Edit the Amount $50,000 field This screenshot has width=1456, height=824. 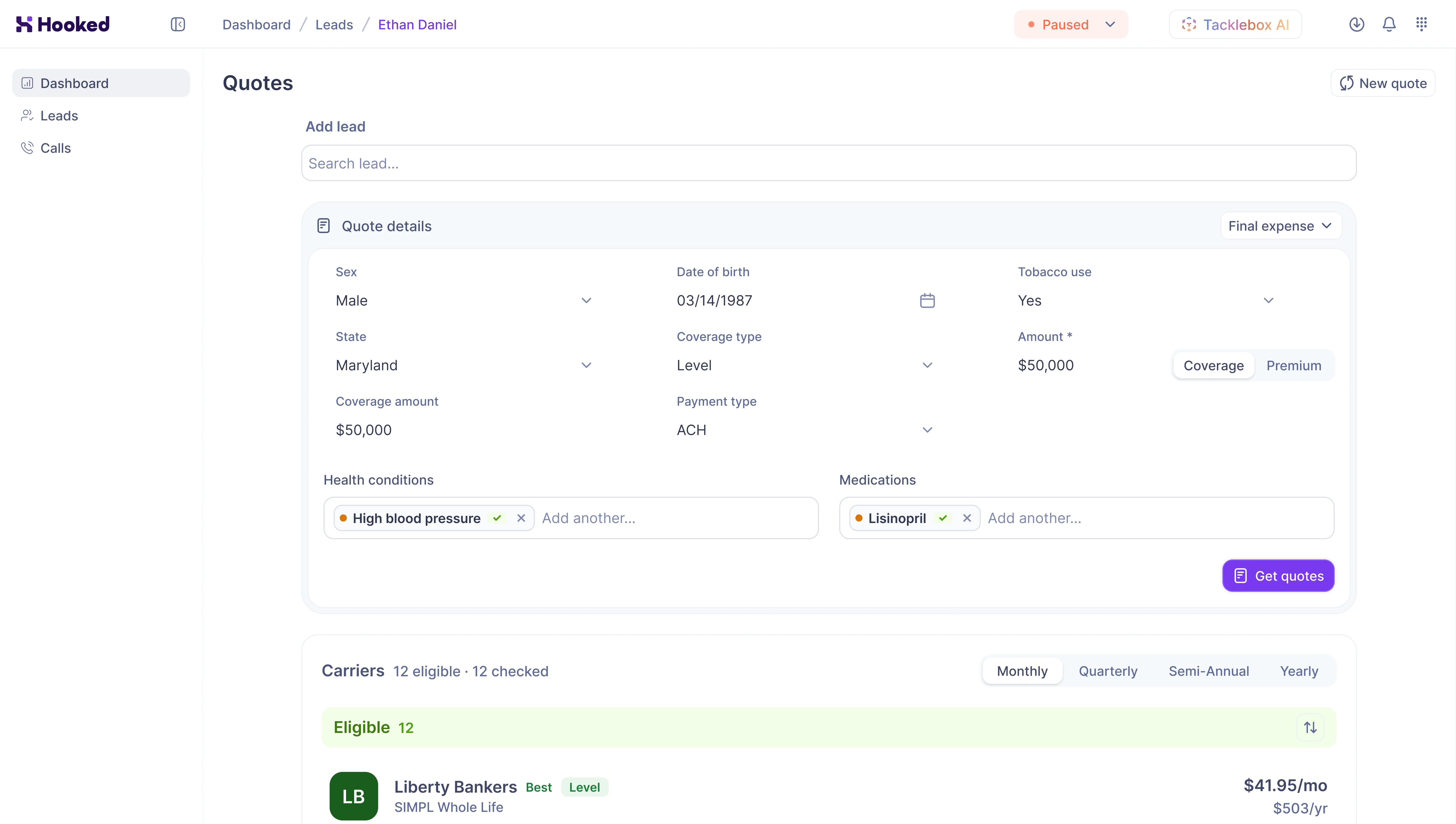pos(1088,366)
